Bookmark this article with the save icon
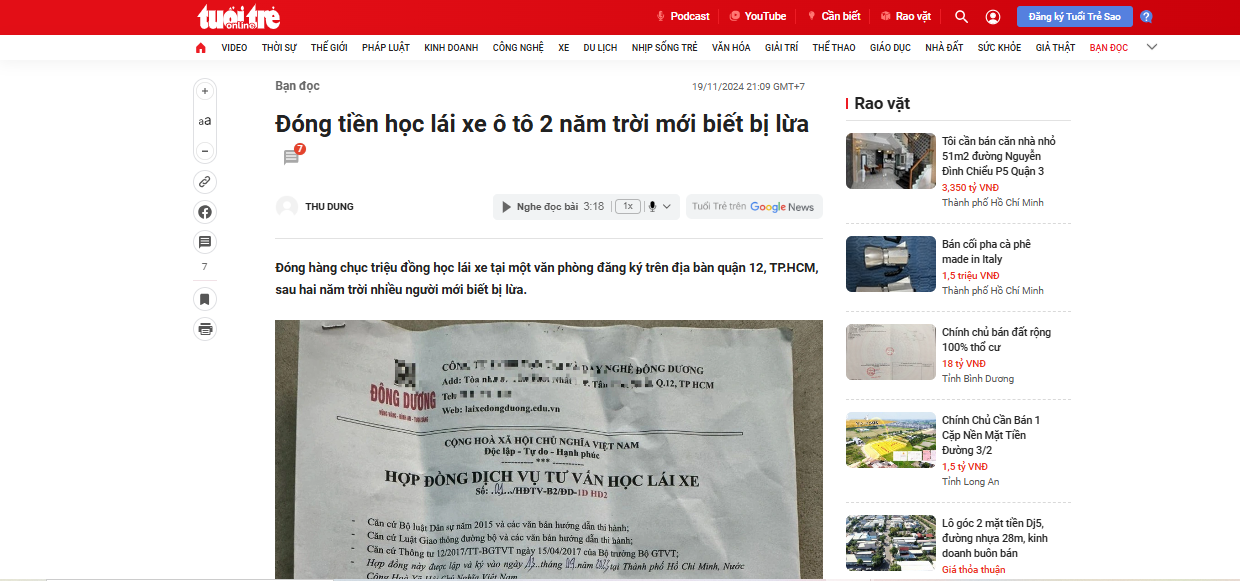Viewport: 1240px width, 581px height. point(205,299)
